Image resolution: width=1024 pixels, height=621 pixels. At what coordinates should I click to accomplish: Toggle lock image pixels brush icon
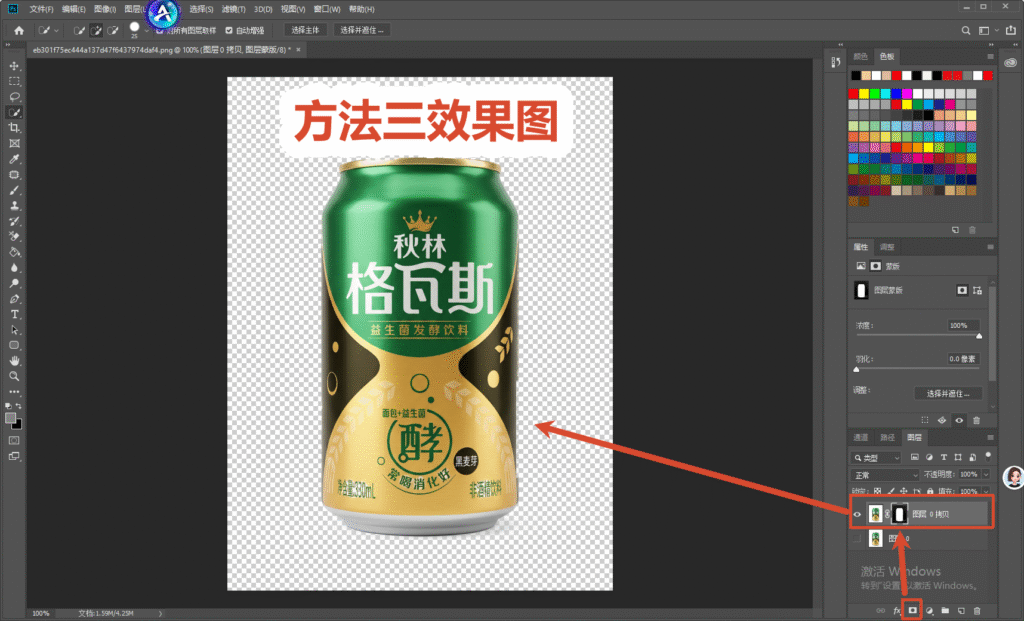891,491
